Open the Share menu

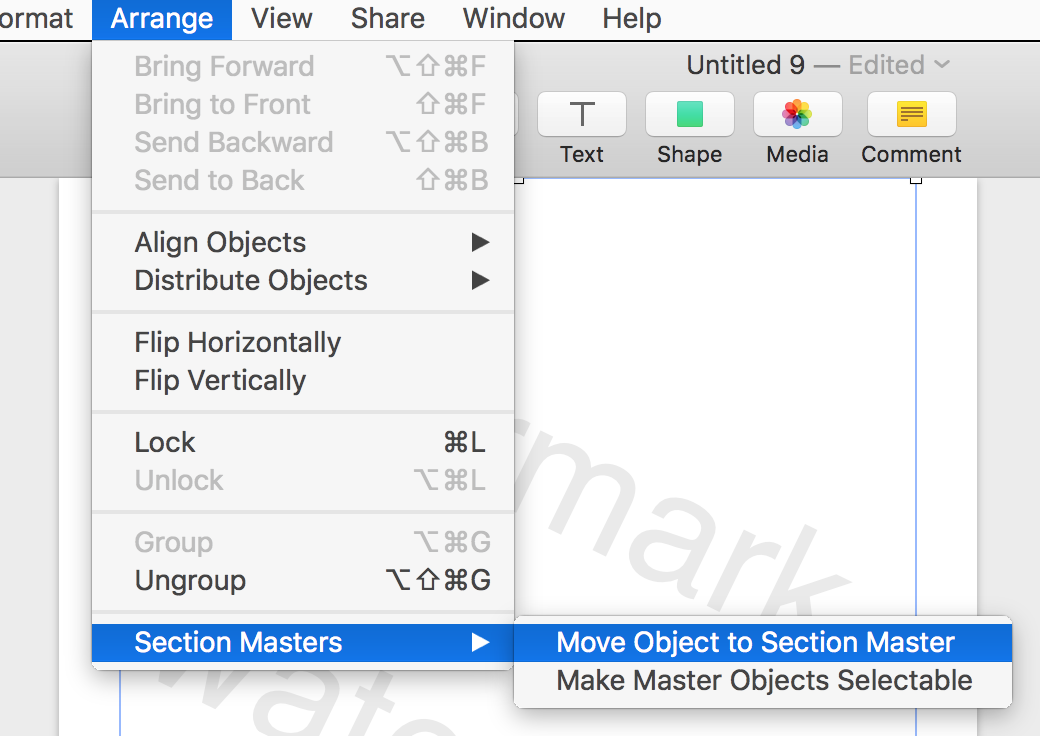coord(387,18)
